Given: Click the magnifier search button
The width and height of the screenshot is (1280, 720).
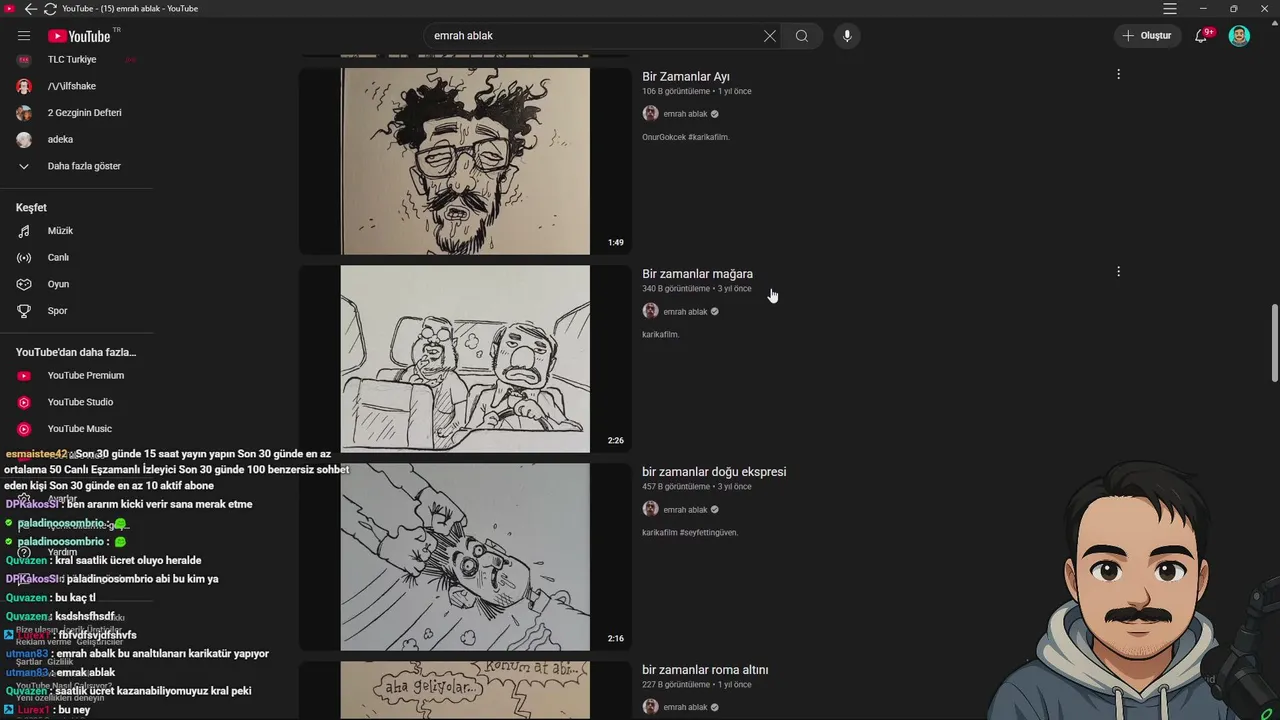Looking at the screenshot, I should [802, 36].
